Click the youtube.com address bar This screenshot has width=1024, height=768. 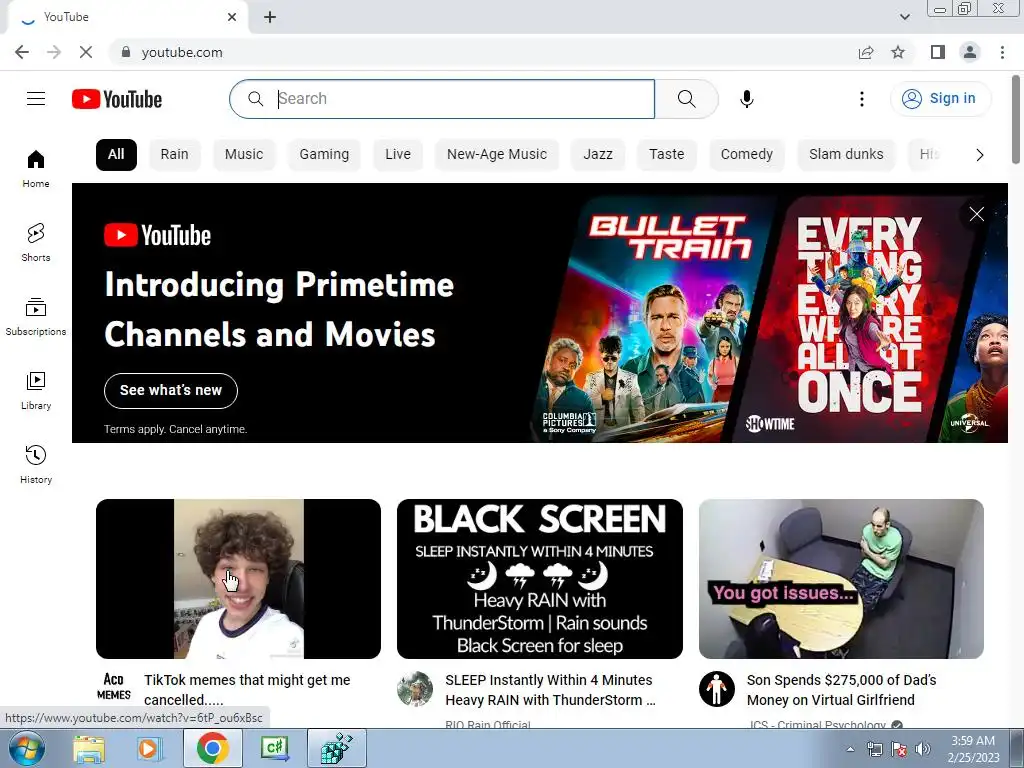point(483,52)
